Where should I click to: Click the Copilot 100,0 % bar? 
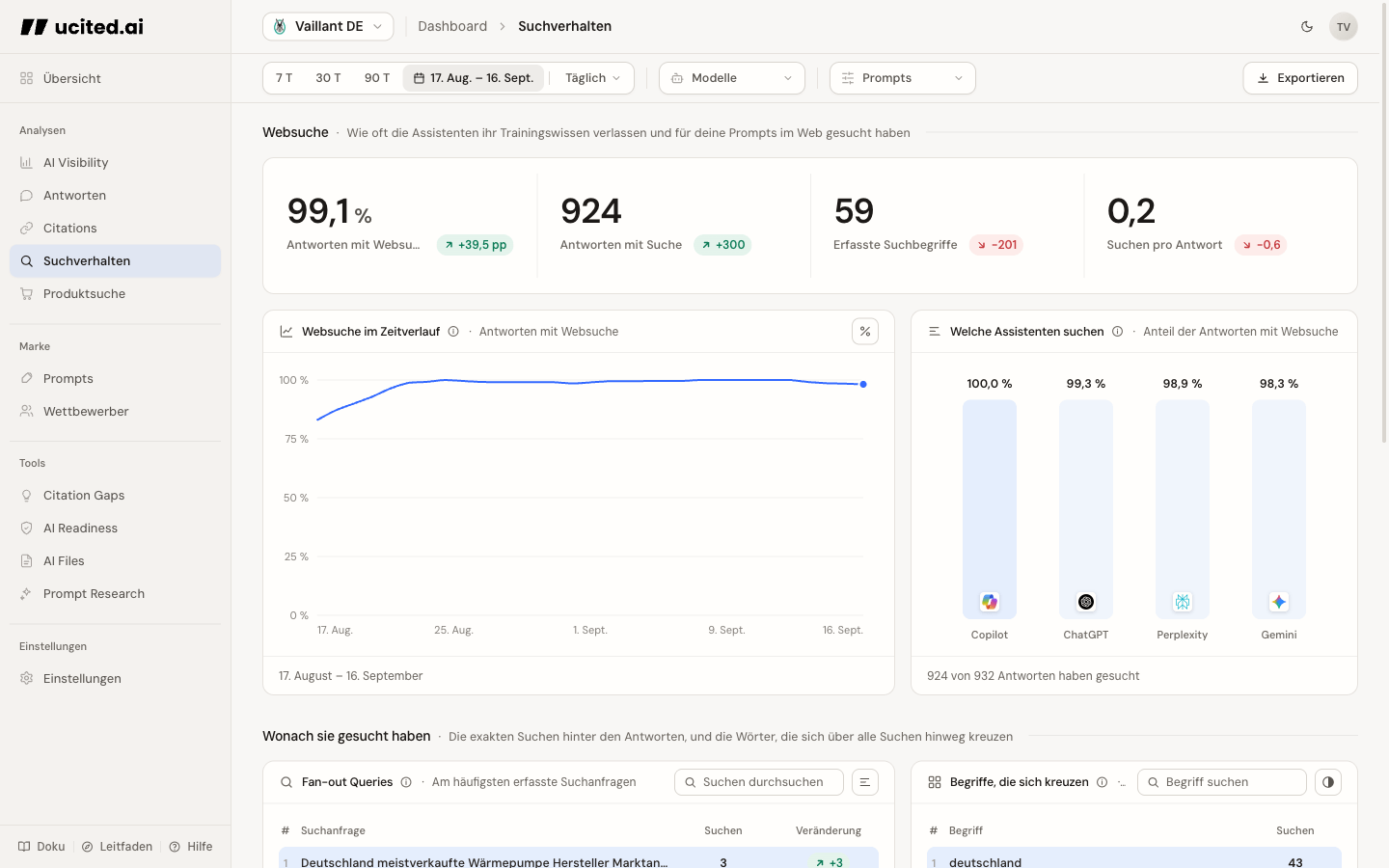point(990,509)
